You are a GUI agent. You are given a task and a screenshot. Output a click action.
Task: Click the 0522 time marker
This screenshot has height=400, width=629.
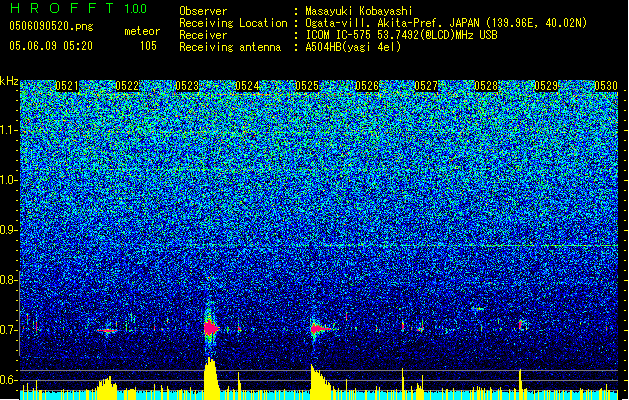127,86
